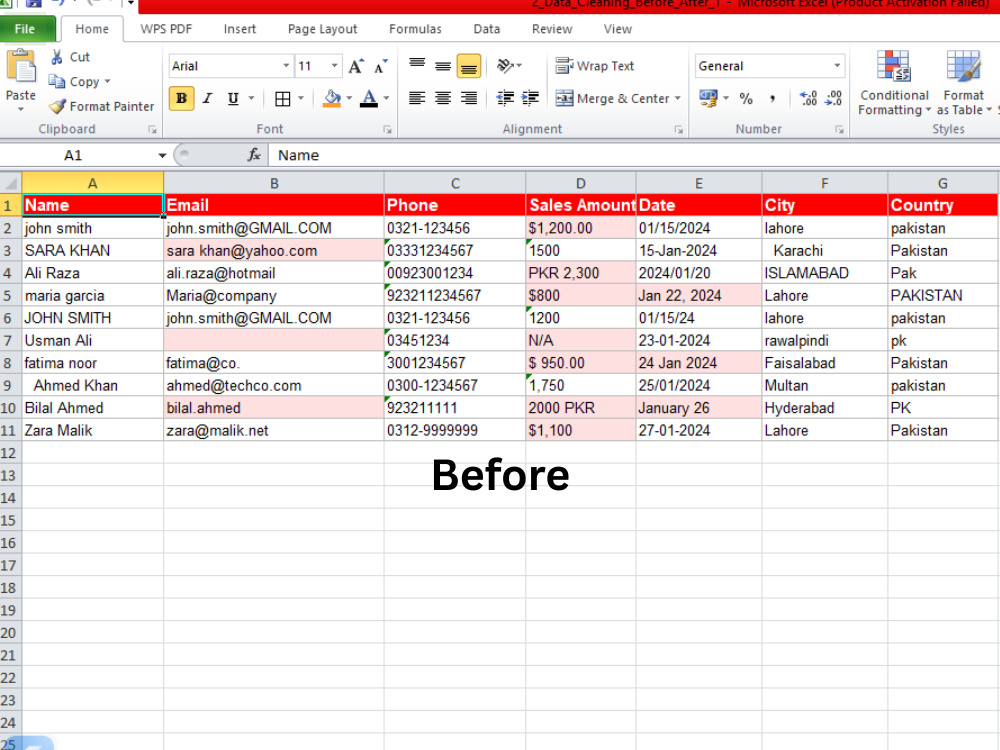Open Alignment group dialog launcher

pyautogui.click(x=679, y=129)
